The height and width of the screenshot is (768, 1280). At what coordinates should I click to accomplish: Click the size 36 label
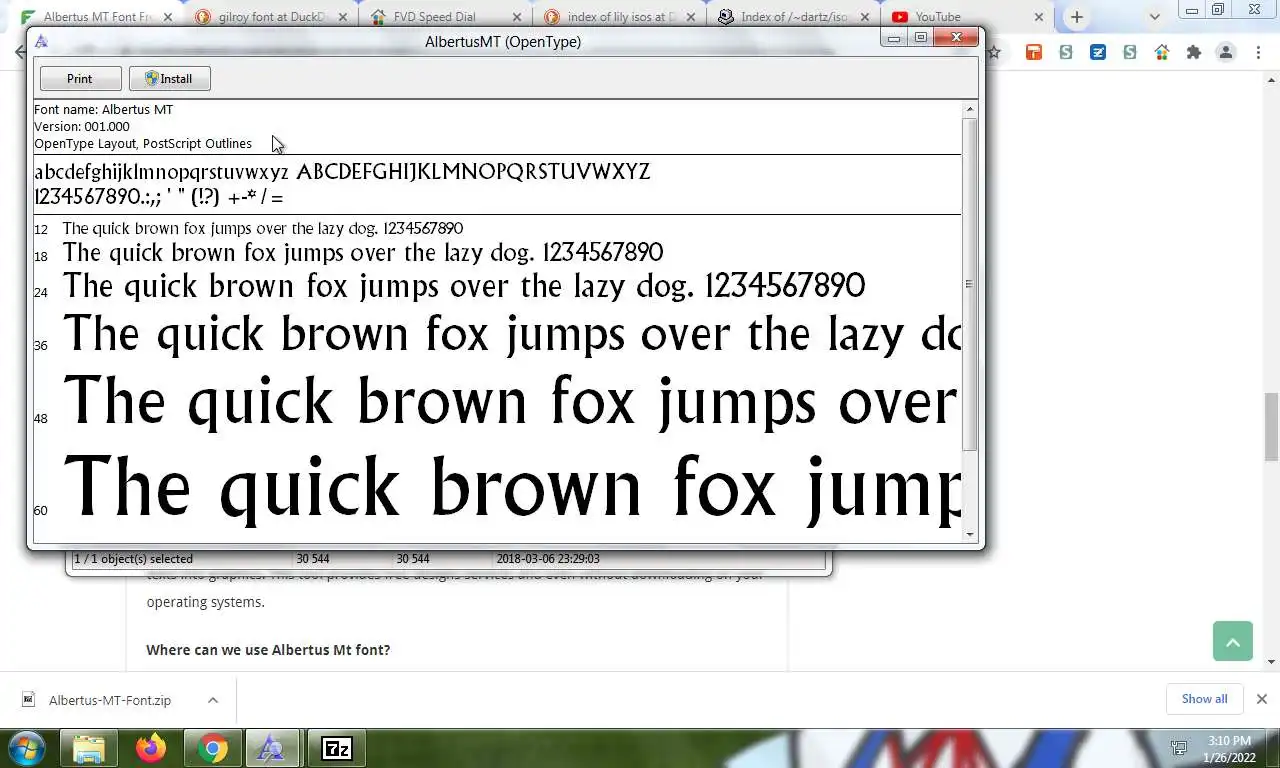pos(41,346)
